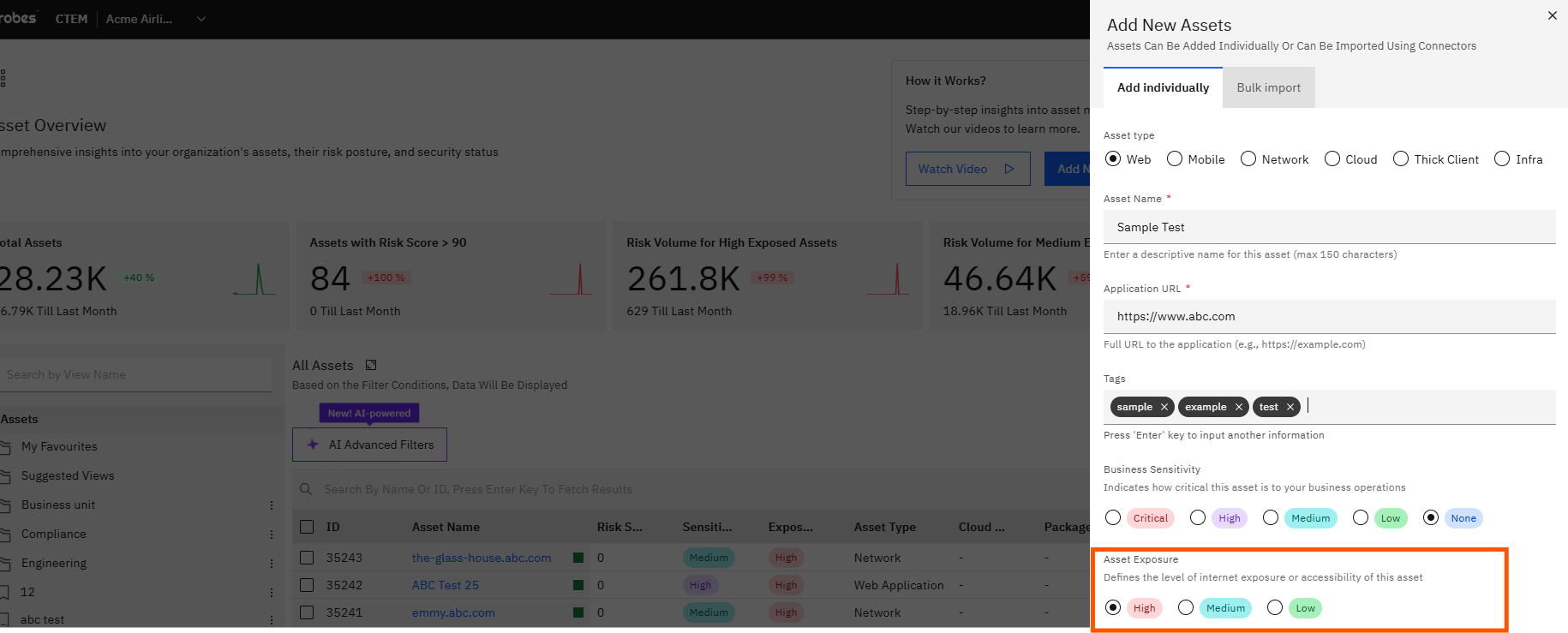The height and width of the screenshot is (633, 1568).
Task: Remove the 'test' tag chip
Action: pos(1290,407)
